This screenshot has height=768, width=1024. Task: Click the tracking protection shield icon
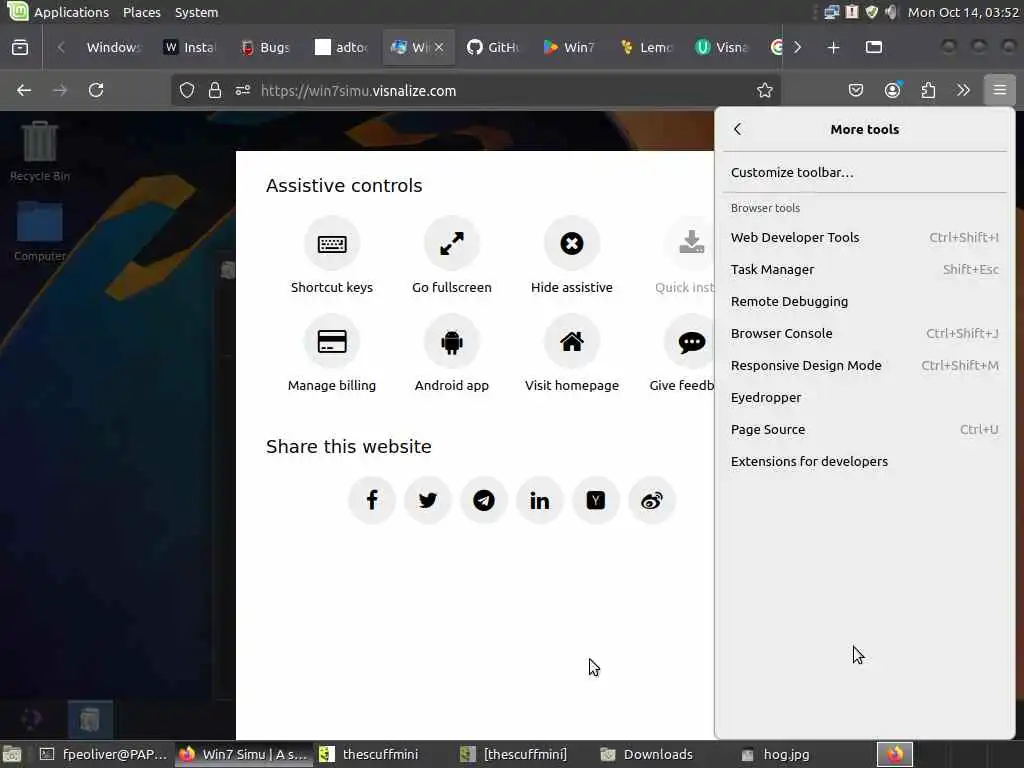[x=187, y=90]
